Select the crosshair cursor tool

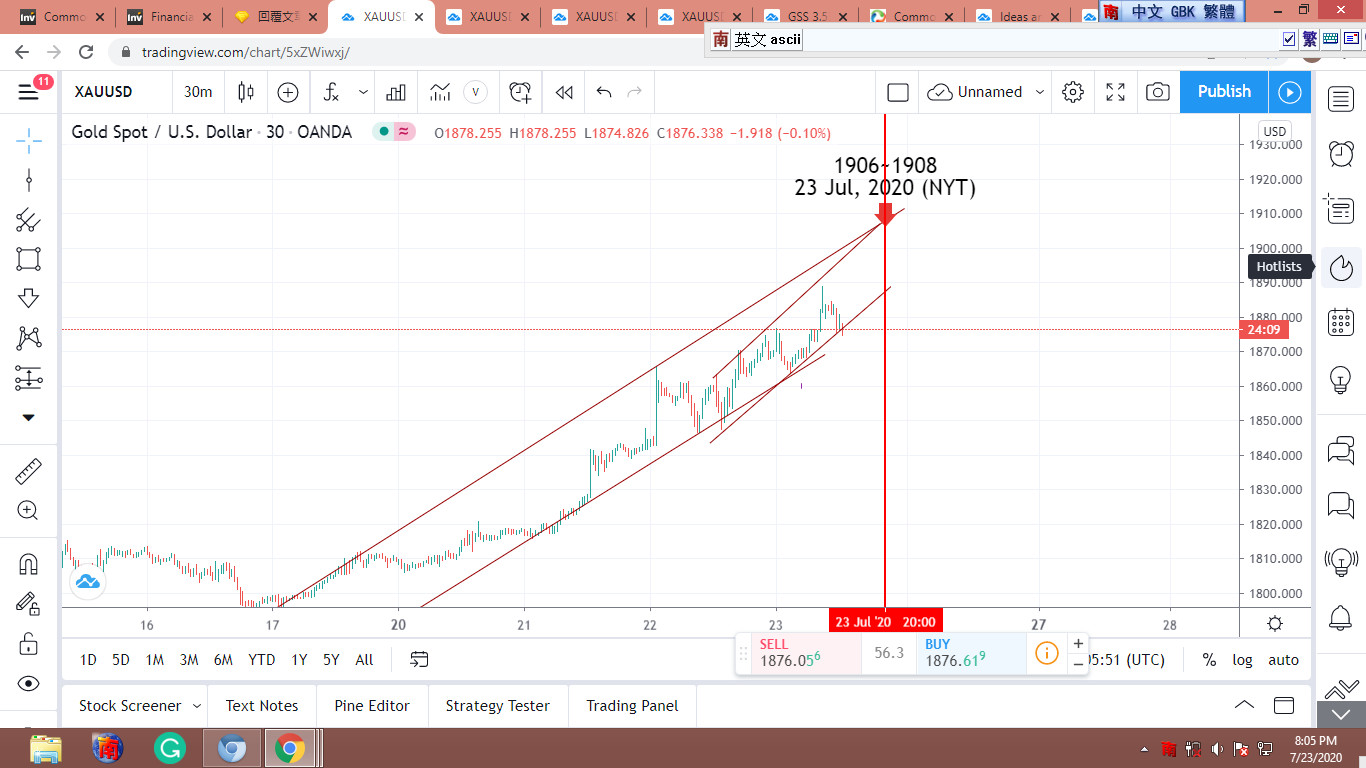(x=29, y=140)
